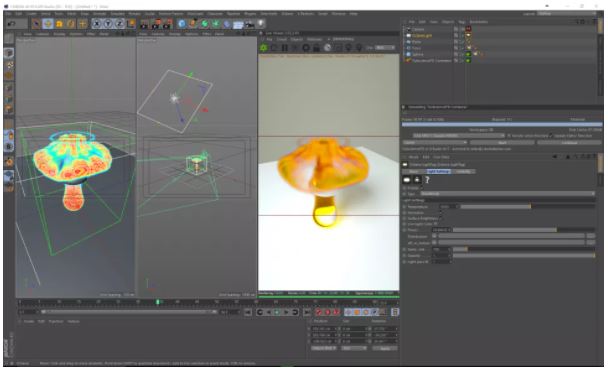Switch to the Light Settings tab

(438, 171)
